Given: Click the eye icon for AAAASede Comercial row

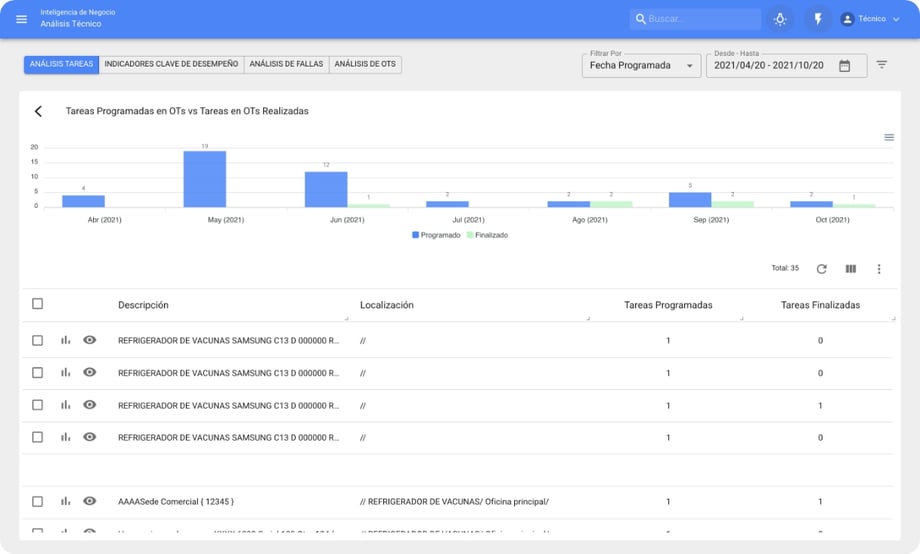Looking at the screenshot, I should point(89,501).
